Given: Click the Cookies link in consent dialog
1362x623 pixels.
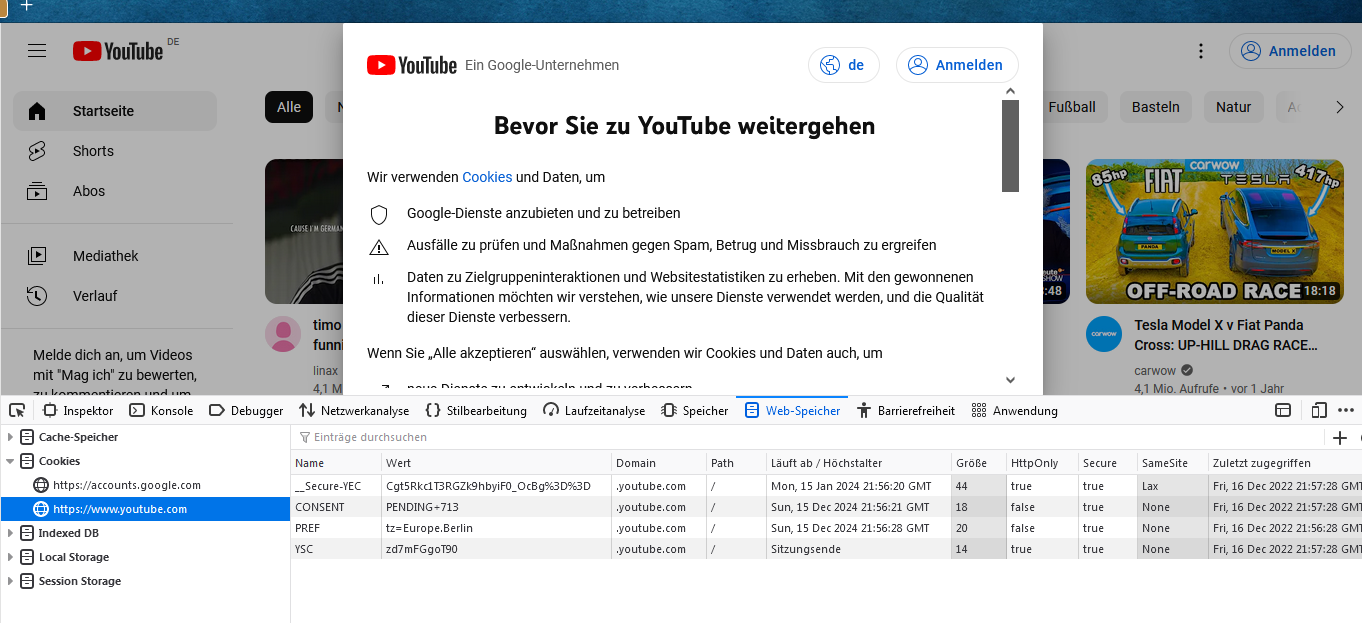Looking at the screenshot, I should [x=487, y=177].
